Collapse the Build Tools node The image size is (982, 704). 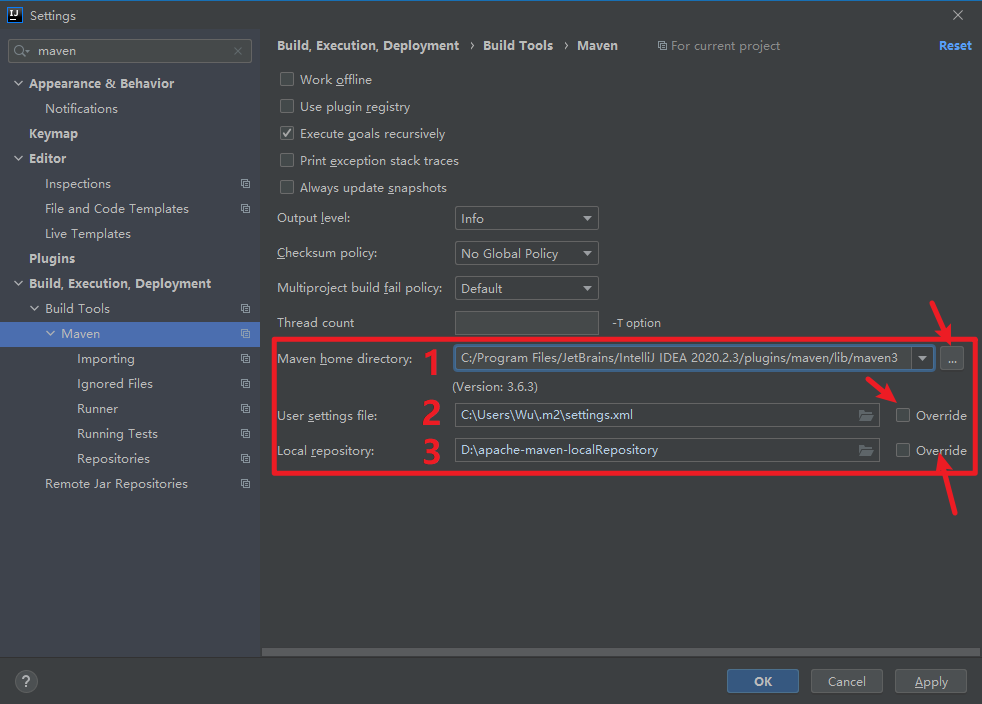[x=34, y=309]
